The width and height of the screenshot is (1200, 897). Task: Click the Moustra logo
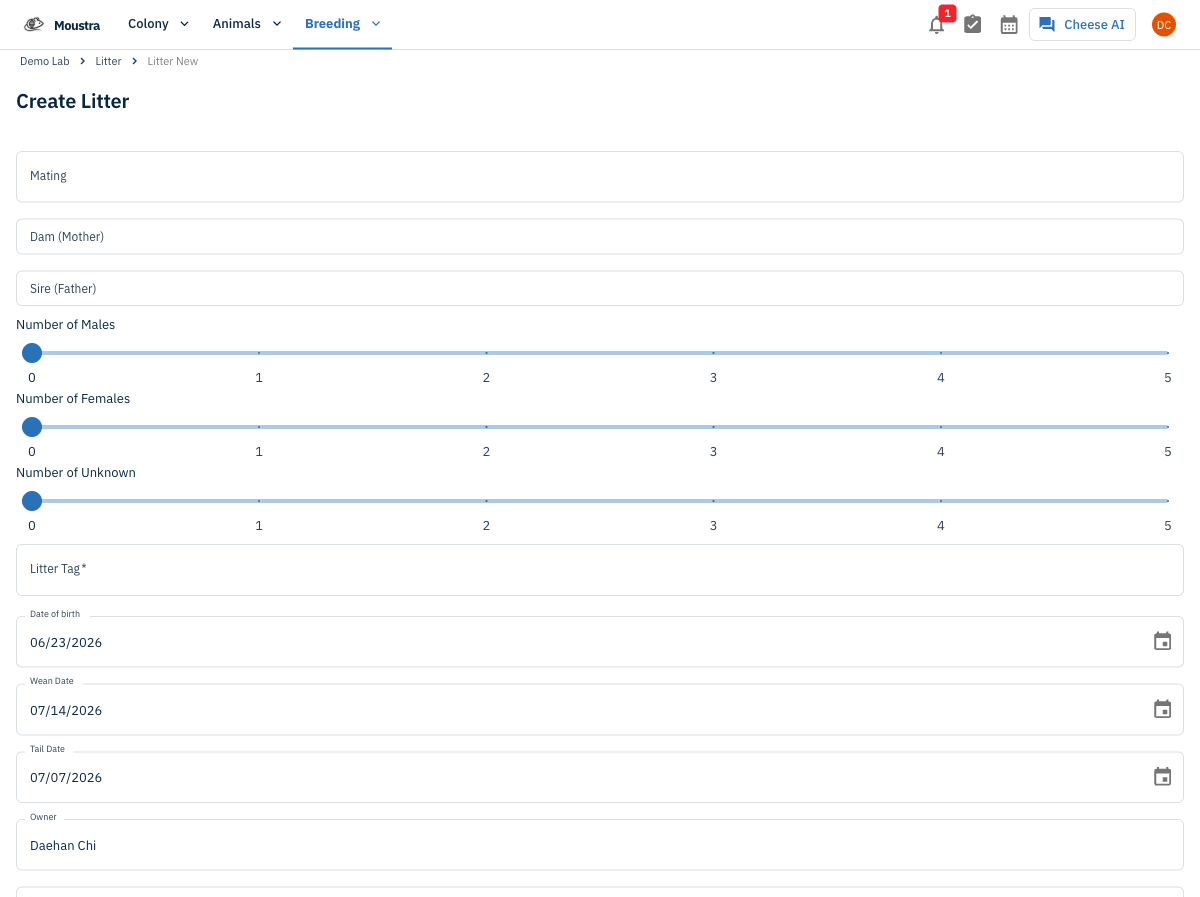pos(62,25)
